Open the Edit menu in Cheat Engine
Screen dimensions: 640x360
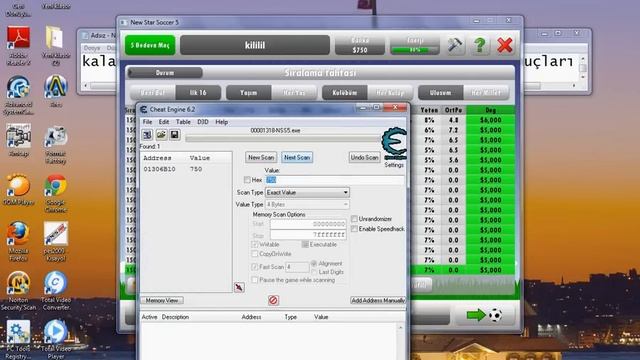(164, 122)
